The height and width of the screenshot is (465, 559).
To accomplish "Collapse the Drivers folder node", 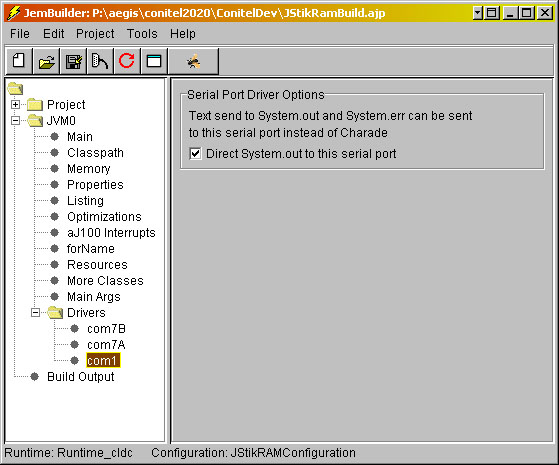I will point(35,313).
